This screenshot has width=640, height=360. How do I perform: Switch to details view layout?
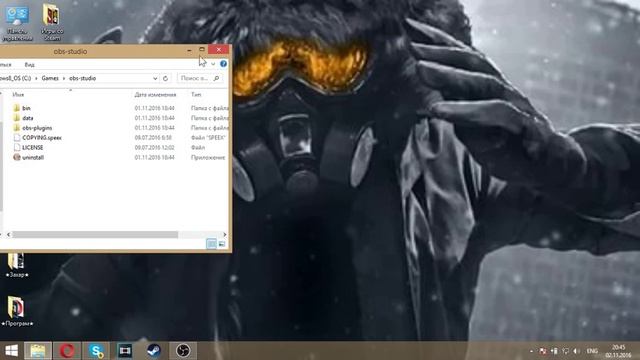pyautogui.click(x=211, y=244)
